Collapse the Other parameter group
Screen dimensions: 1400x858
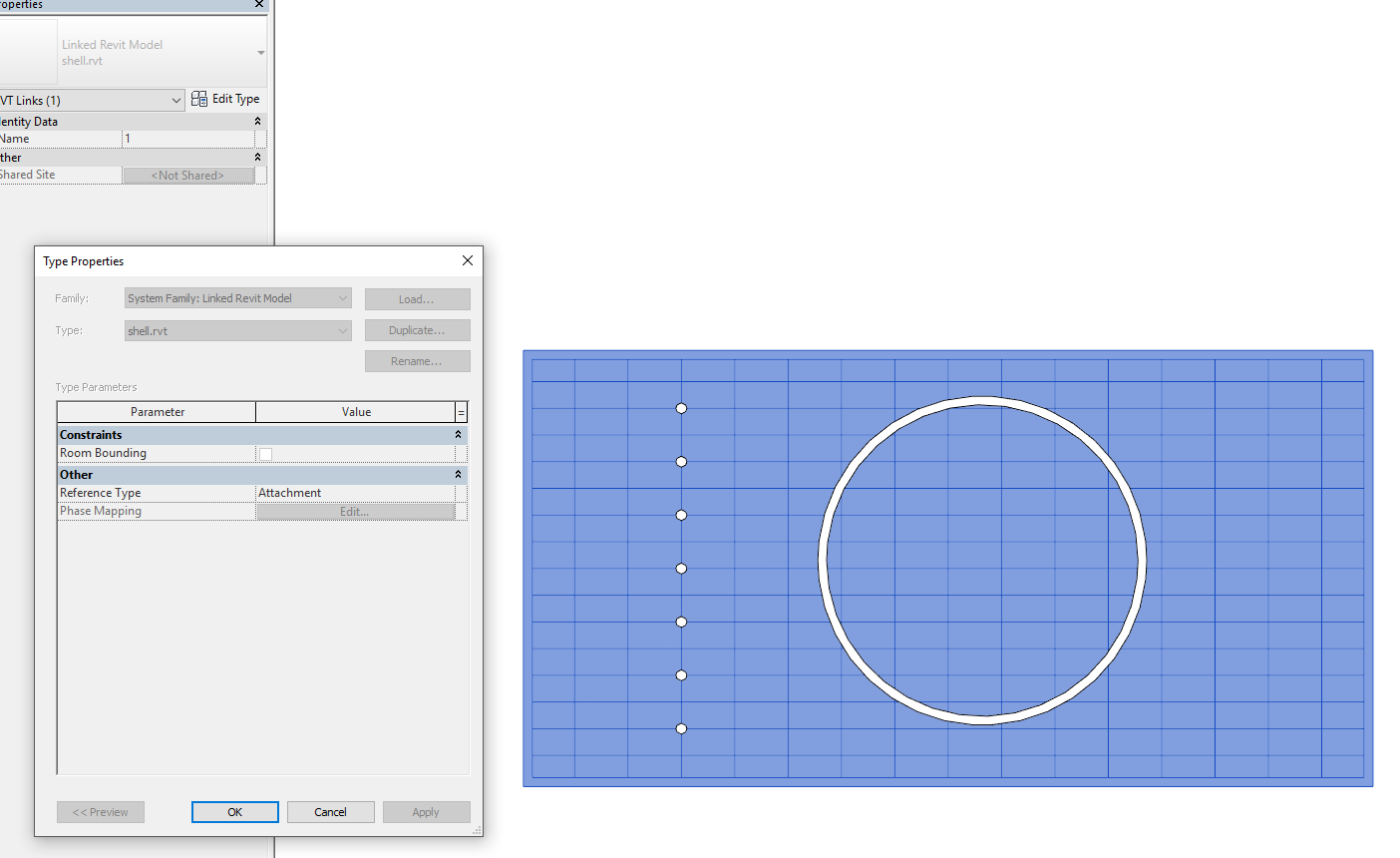(x=458, y=474)
